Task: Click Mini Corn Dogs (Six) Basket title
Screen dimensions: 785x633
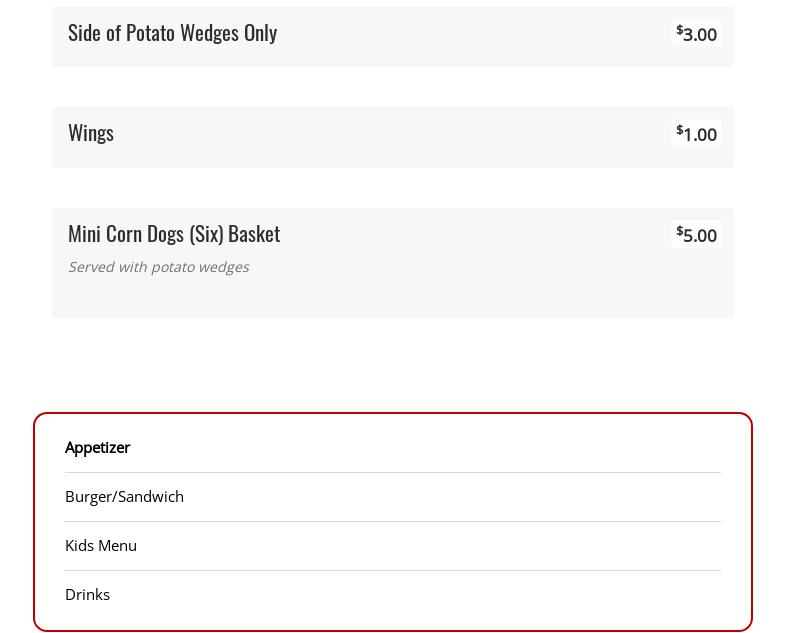Action: pos(174,233)
